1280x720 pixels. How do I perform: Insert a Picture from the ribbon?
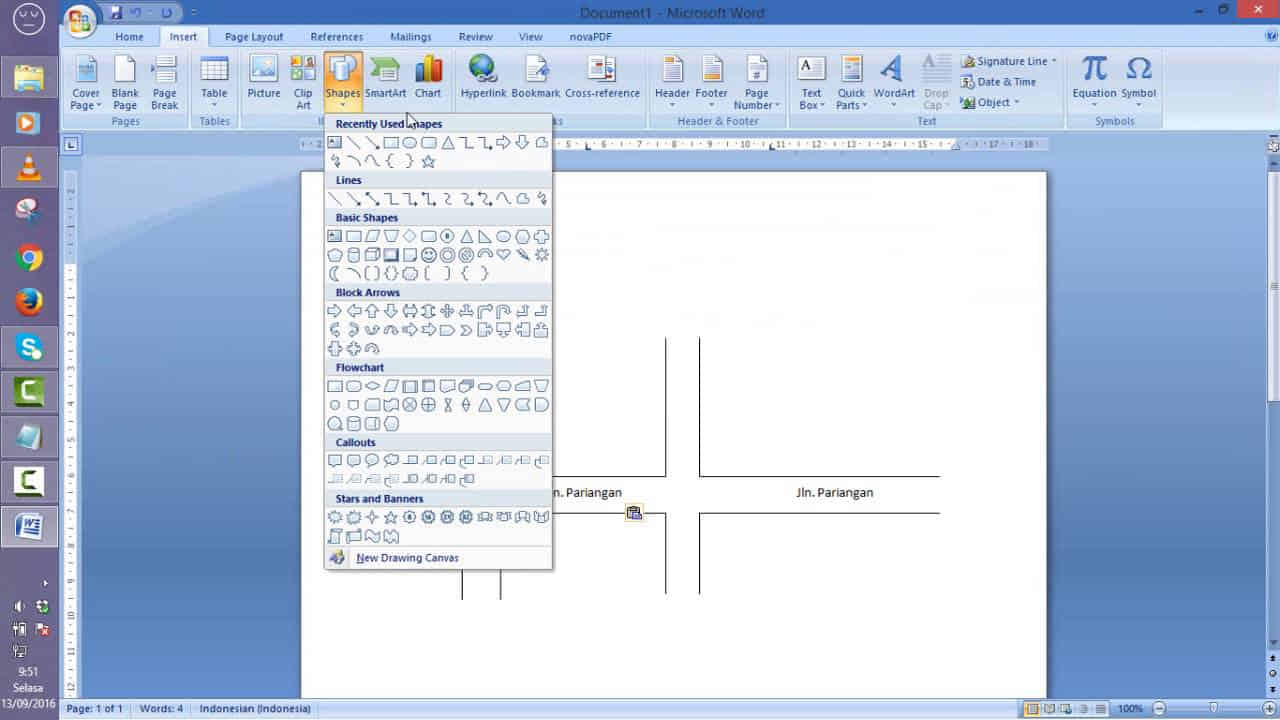pyautogui.click(x=264, y=78)
